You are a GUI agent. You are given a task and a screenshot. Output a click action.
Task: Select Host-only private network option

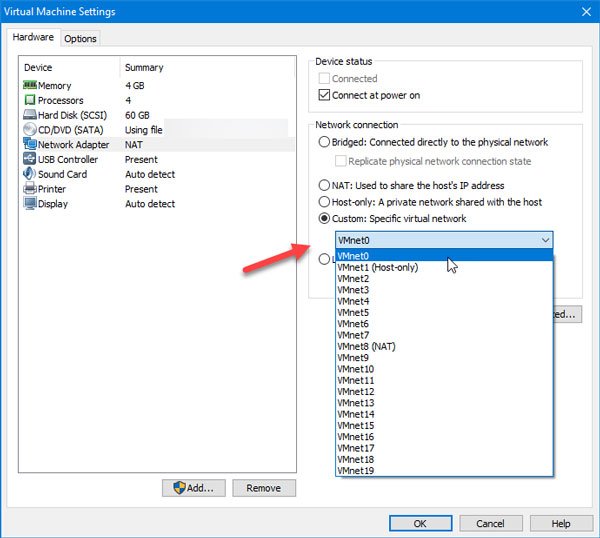(x=324, y=202)
